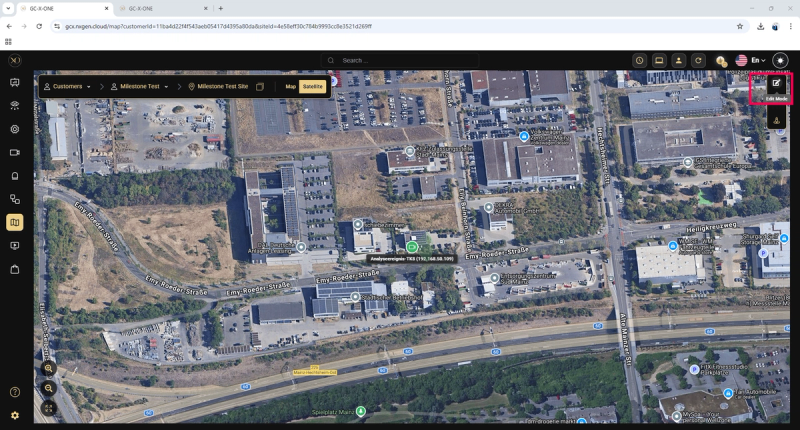Click the browser back arrow
Viewport: 800px width, 430px height.
(x=9, y=26)
